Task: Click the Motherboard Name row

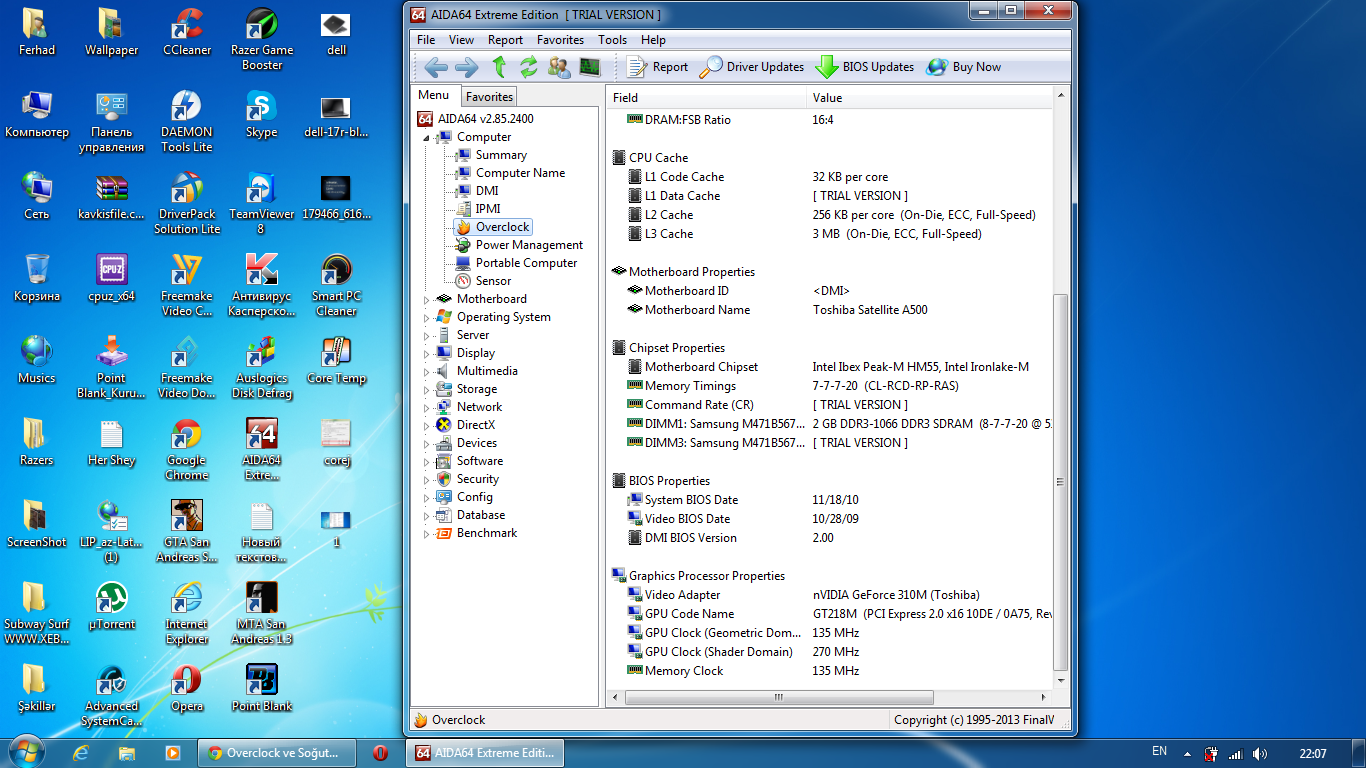Action: pyautogui.click(x=830, y=310)
